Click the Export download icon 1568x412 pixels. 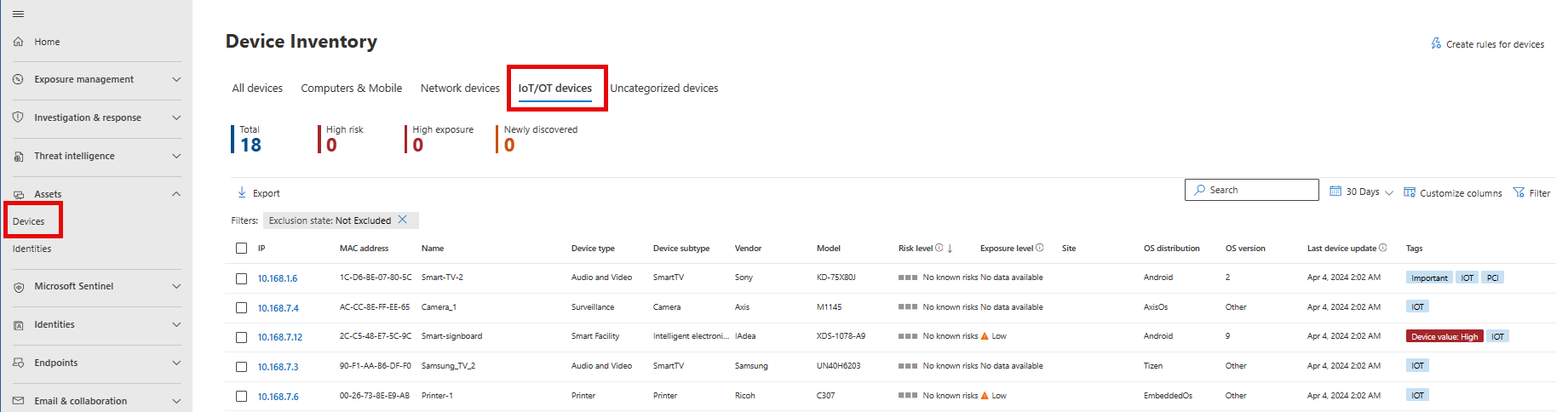(x=242, y=192)
